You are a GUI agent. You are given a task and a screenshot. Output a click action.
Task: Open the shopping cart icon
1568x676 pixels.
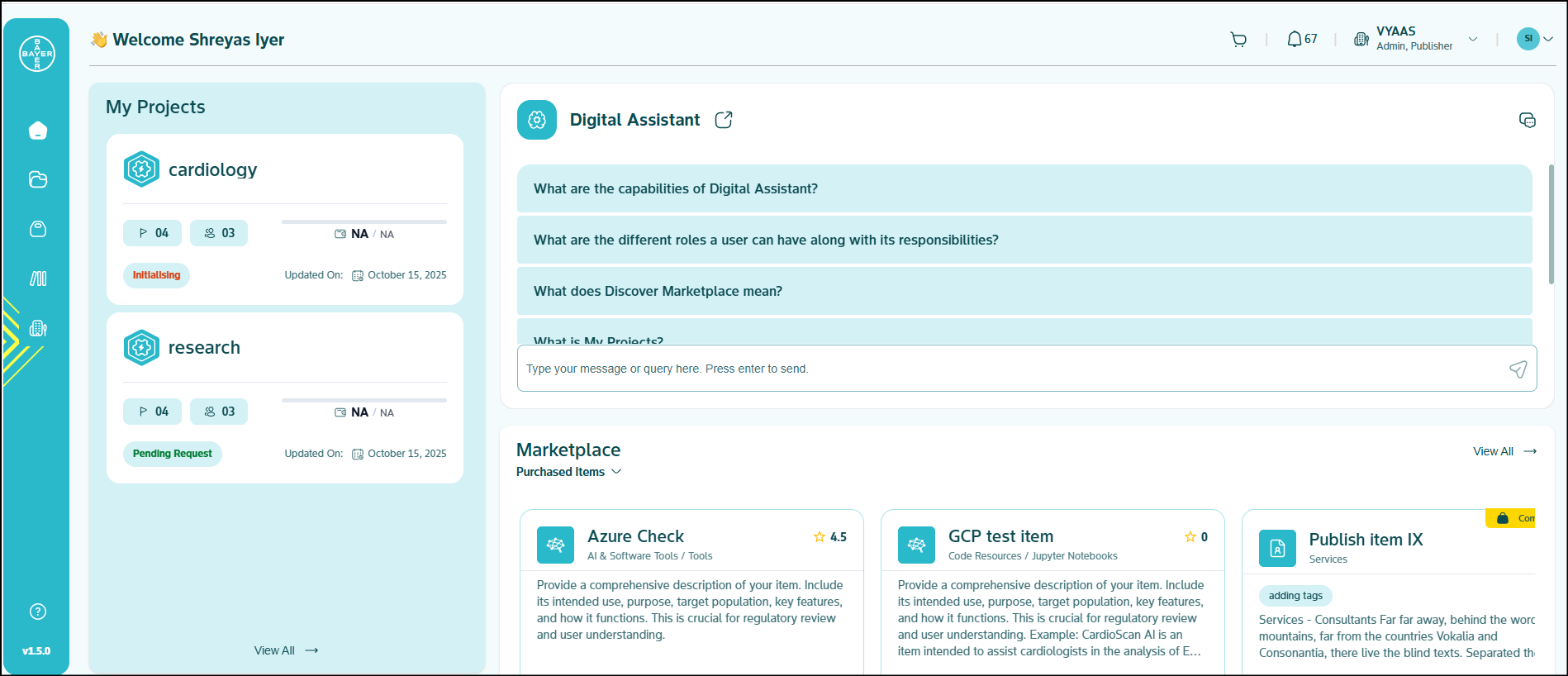coord(1238,39)
